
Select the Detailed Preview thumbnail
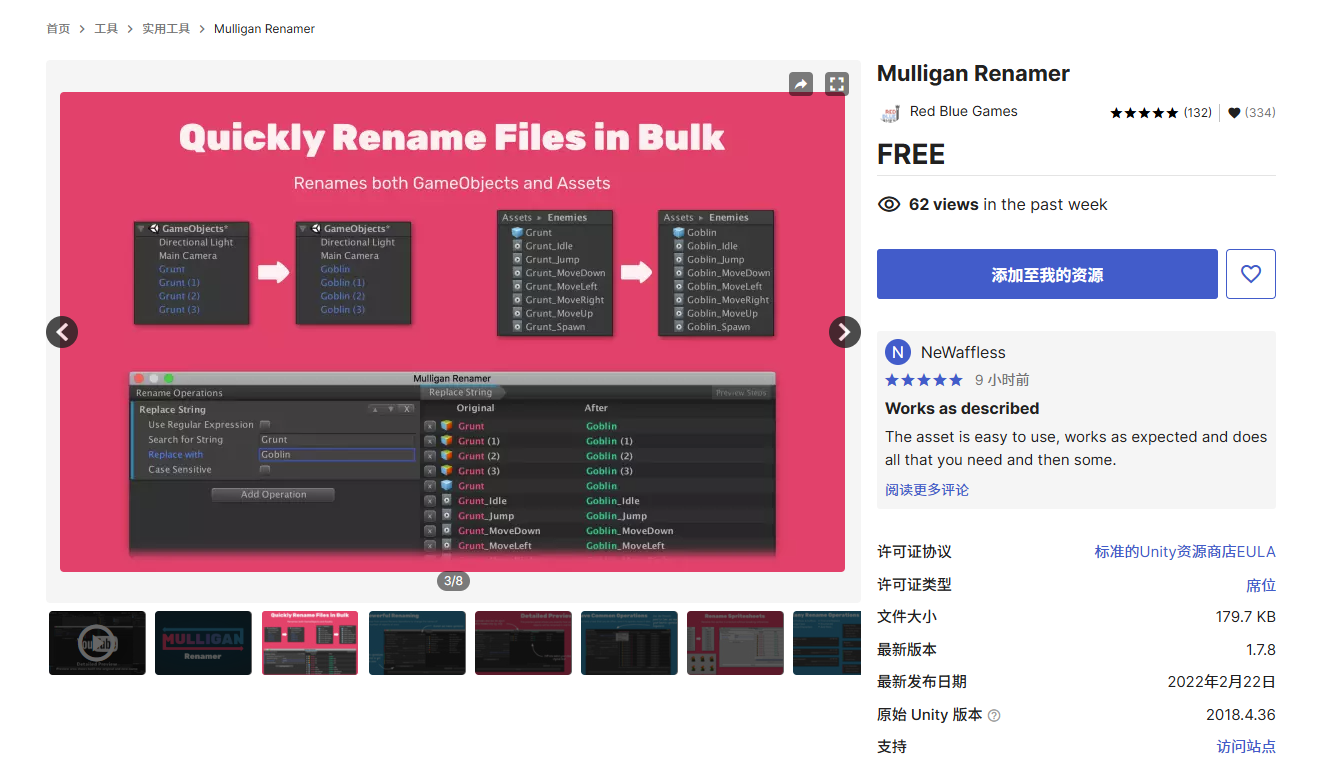tap(523, 643)
